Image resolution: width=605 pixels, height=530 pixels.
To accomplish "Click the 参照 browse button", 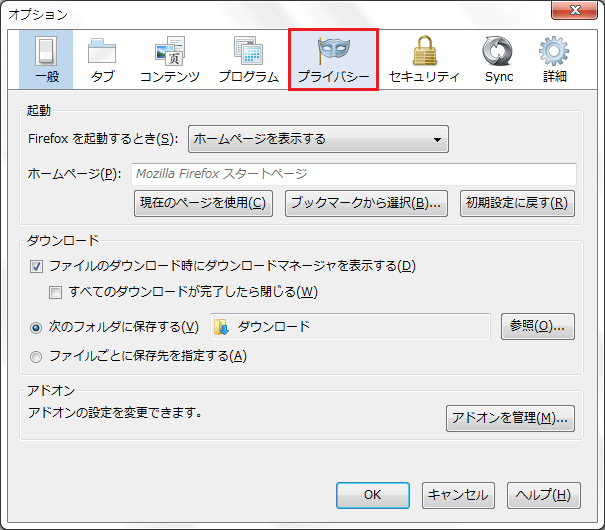I will (x=537, y=326).
